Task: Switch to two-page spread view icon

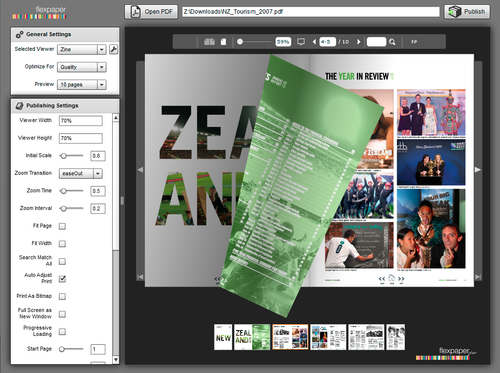Action: (x=209, y=42)
